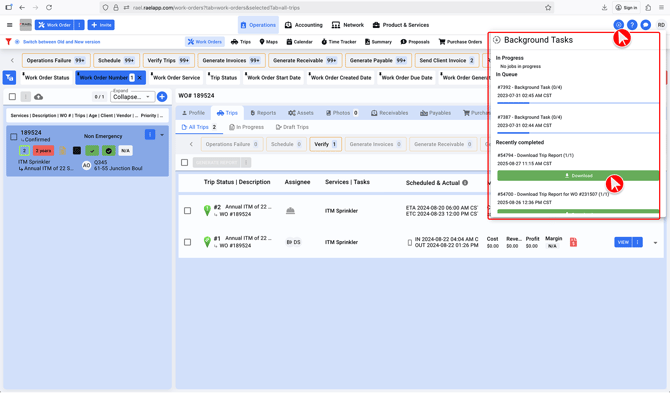This screenshot has height=393, width=670.
Task: Click the red PDF icon on trip #1
Action: coord(573,242)
